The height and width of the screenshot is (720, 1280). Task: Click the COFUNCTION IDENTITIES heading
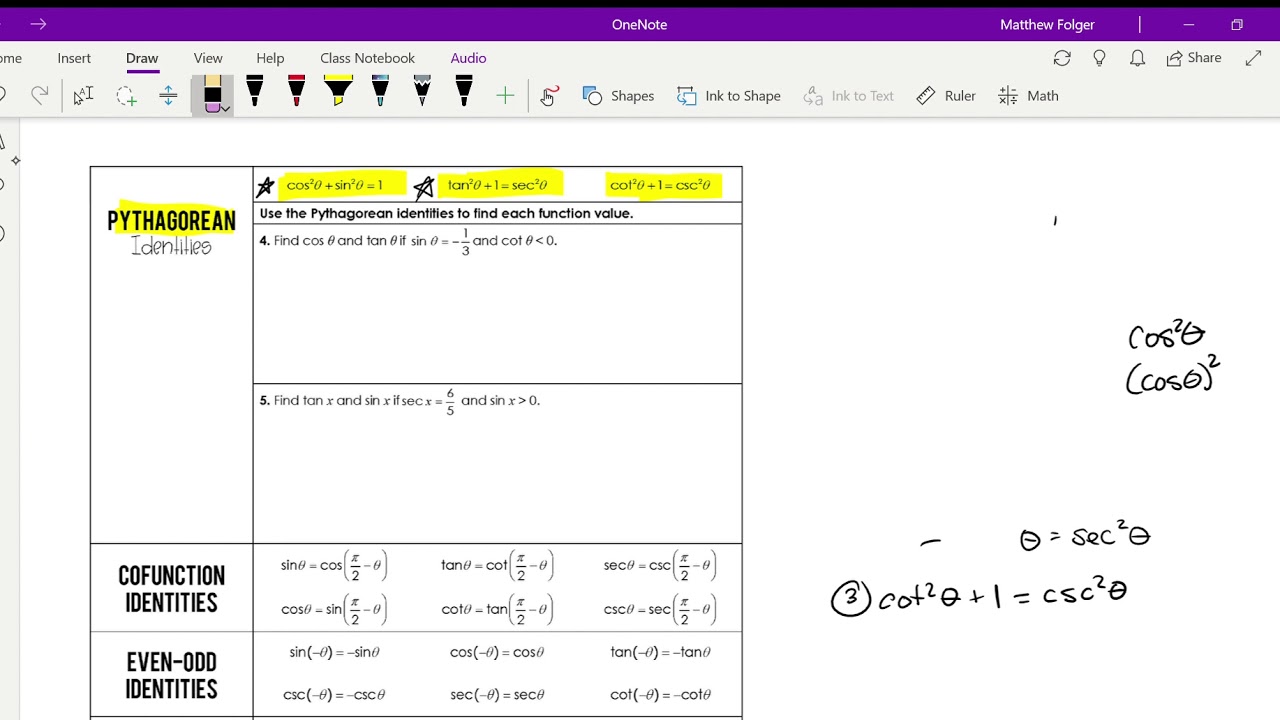171,589
